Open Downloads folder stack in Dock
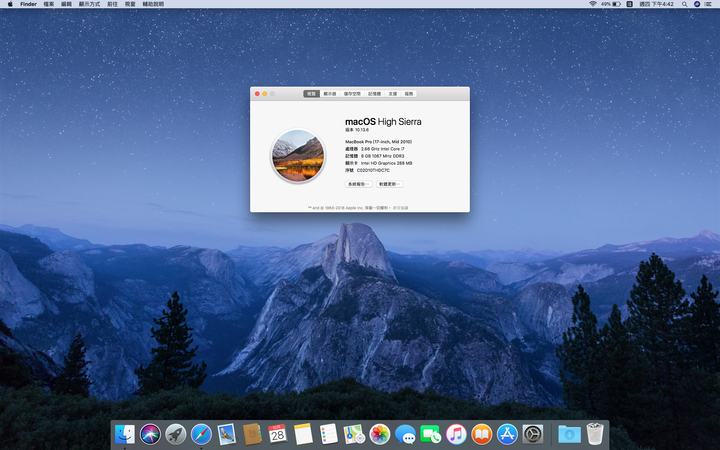Screen dimensions: 720x450 [x=569, y=434]
